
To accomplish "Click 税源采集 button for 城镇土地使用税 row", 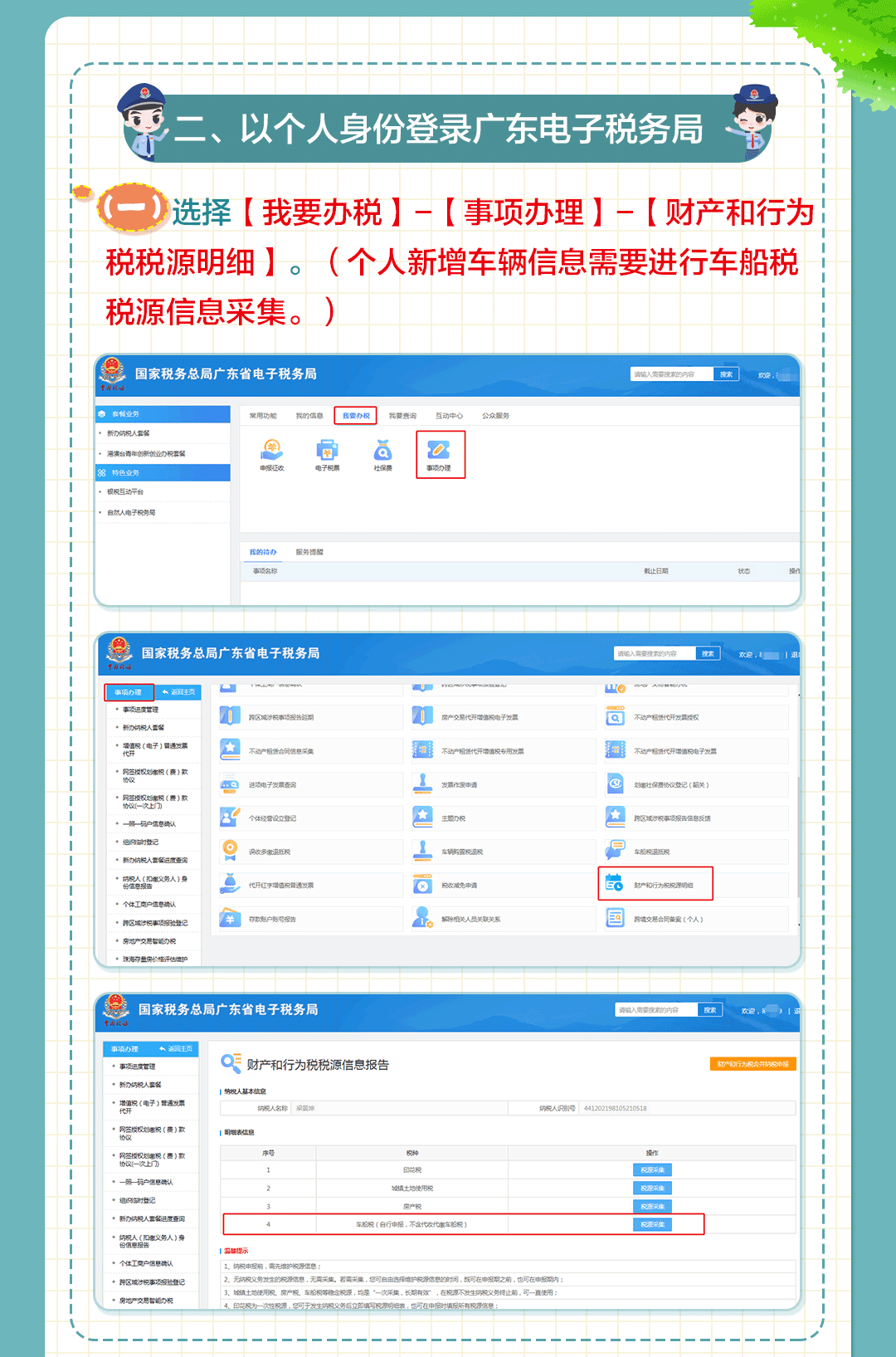I will (652, 1189).
